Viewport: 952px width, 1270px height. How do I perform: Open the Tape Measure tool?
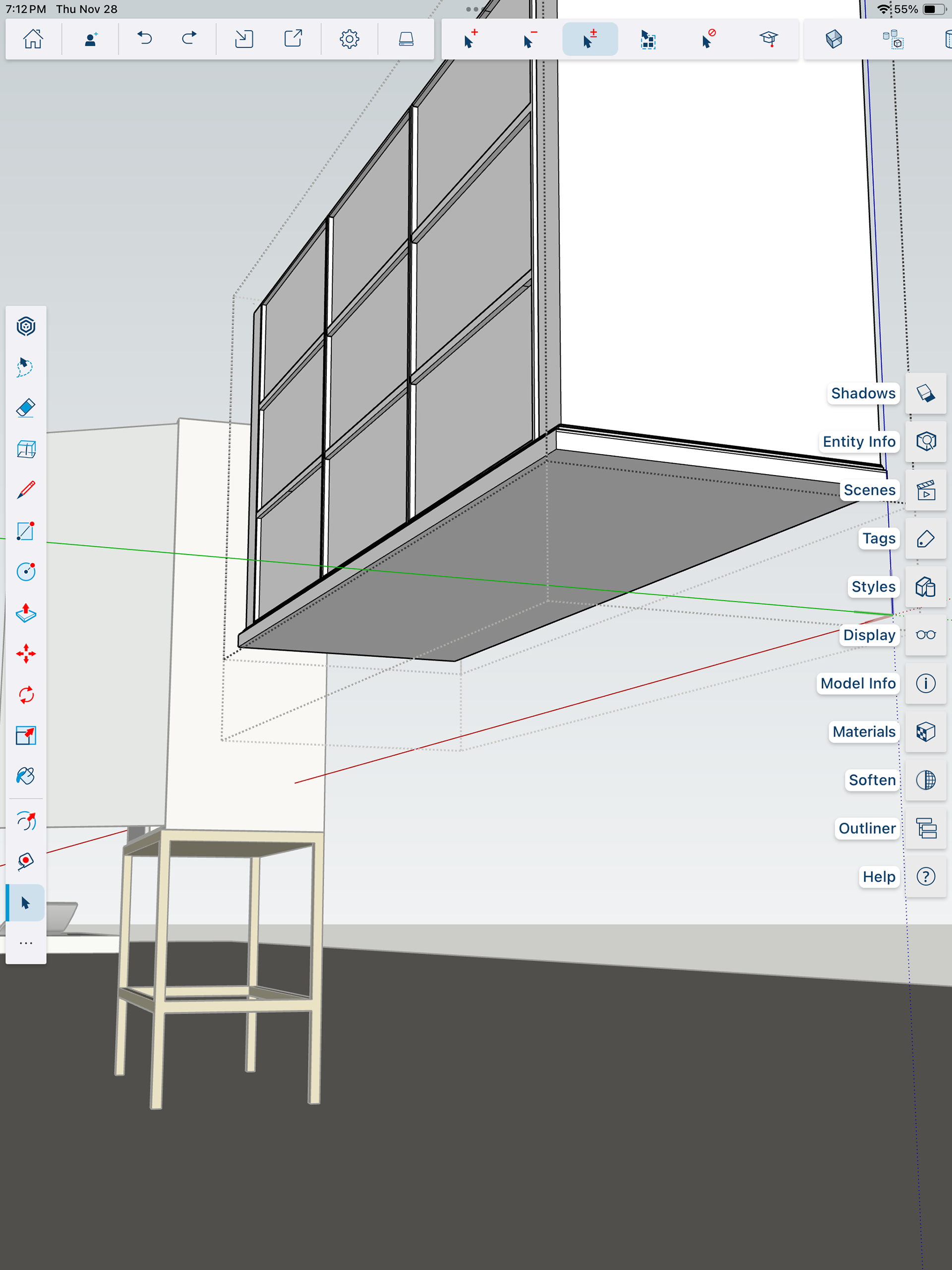point(26,861)
